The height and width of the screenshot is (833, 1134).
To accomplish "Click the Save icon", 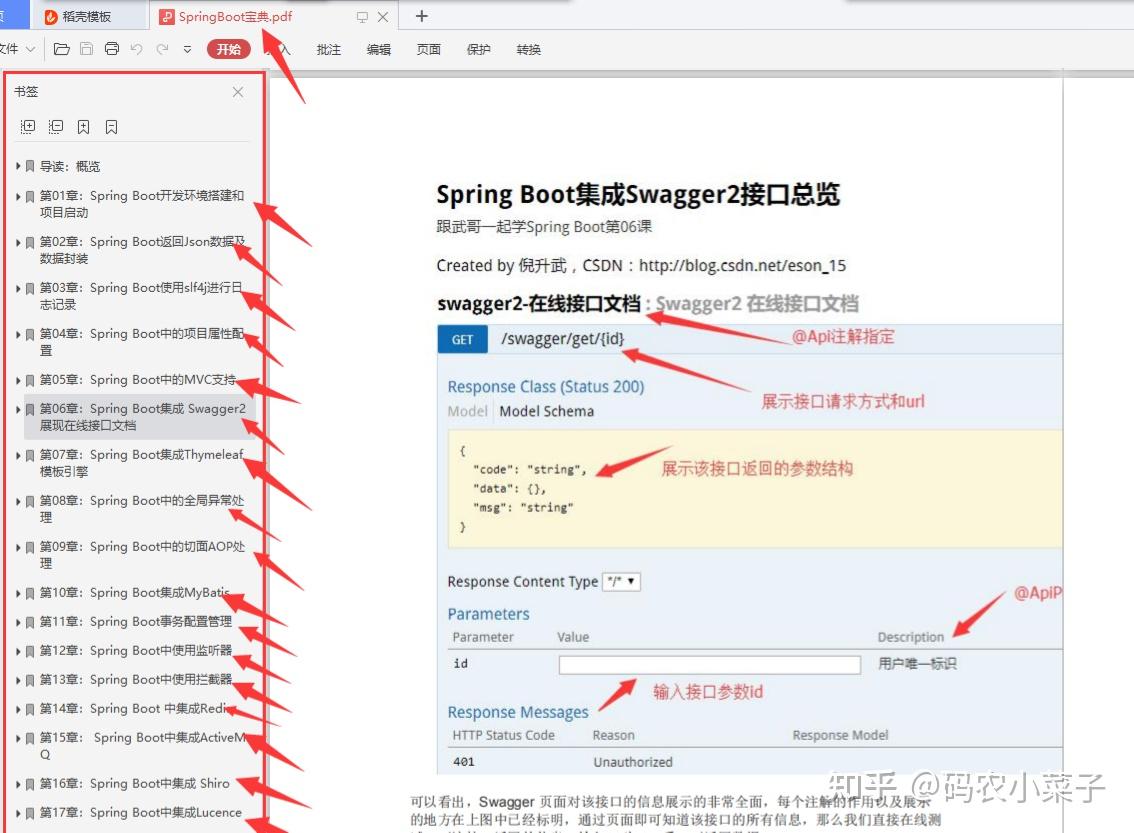I will point(86,48).
